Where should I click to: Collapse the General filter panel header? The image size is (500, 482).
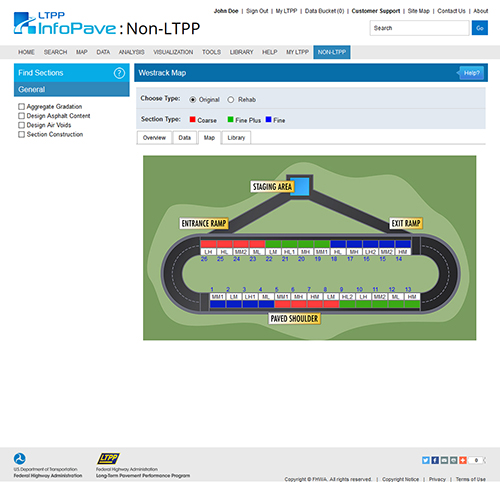(72, 89)
